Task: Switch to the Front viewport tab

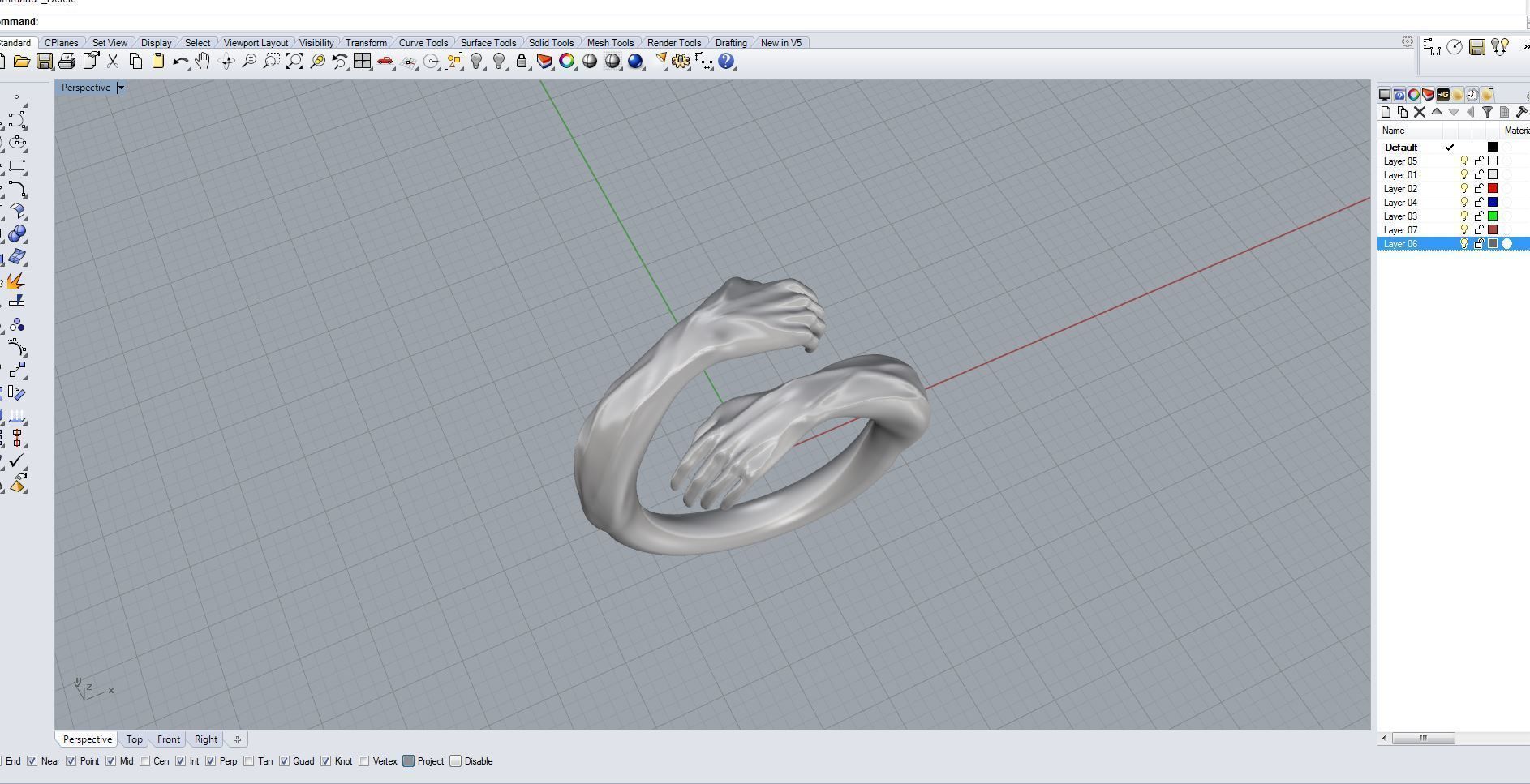Action: [169, 739]
